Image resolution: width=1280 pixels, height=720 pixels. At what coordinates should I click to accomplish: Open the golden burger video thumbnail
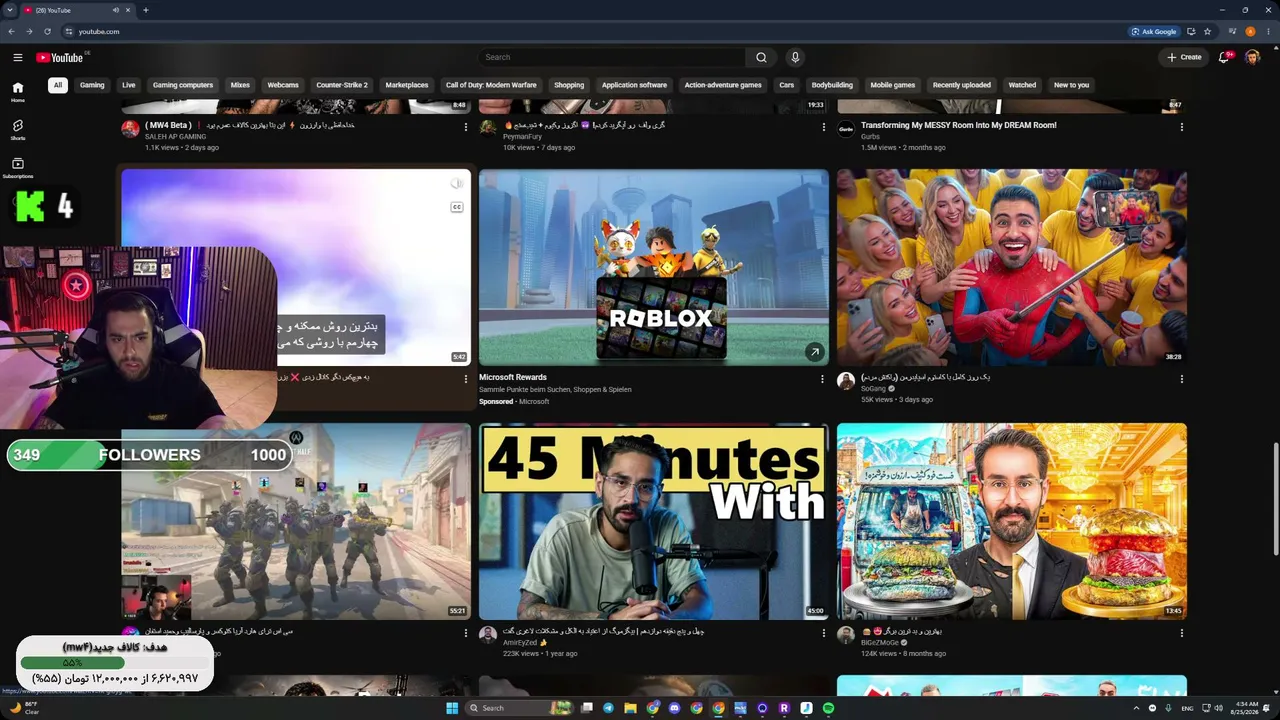[1012, 521]
